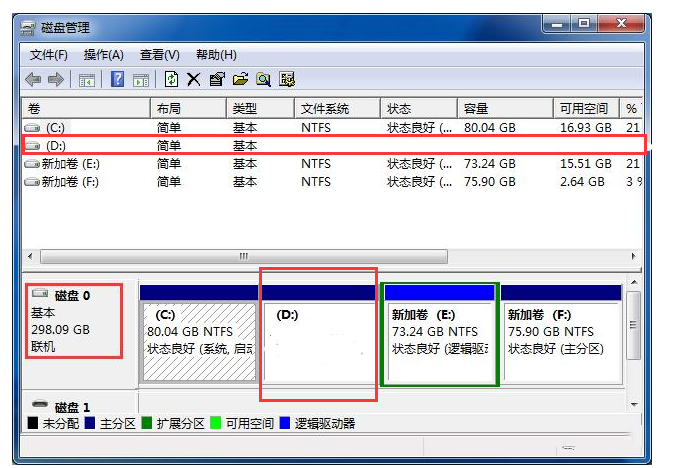
Task: Select the (C:) volume row
Action: 333,128
